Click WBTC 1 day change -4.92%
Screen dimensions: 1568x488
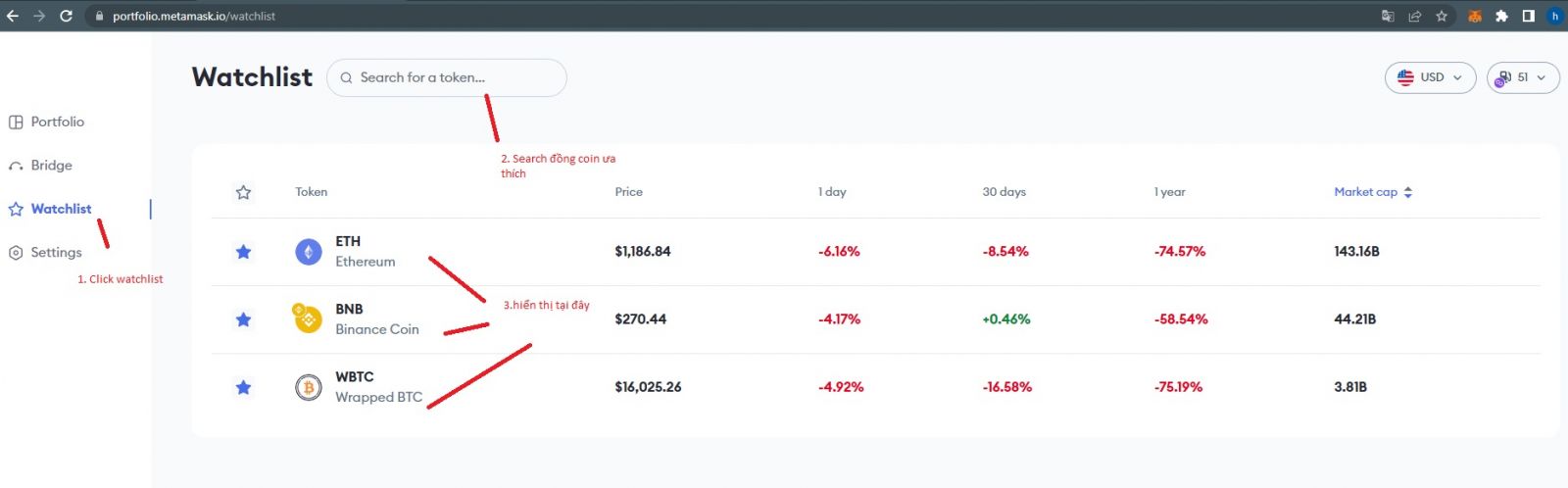[841, 387]
